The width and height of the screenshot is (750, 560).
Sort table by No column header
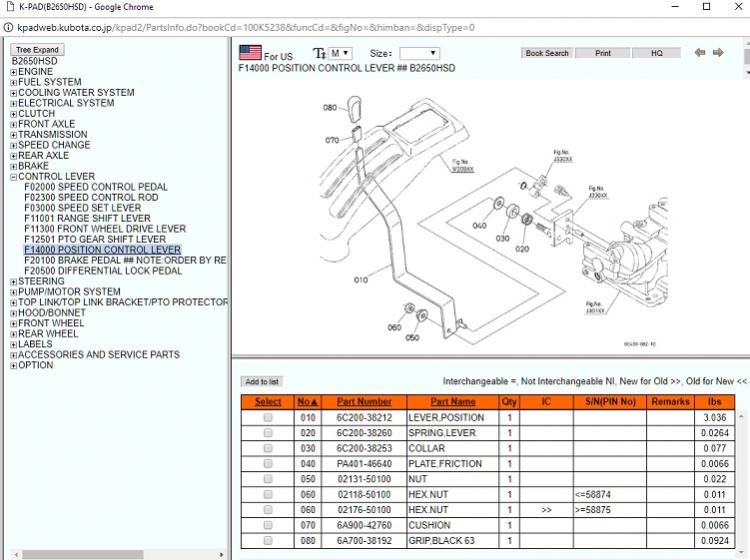point(307,402)
